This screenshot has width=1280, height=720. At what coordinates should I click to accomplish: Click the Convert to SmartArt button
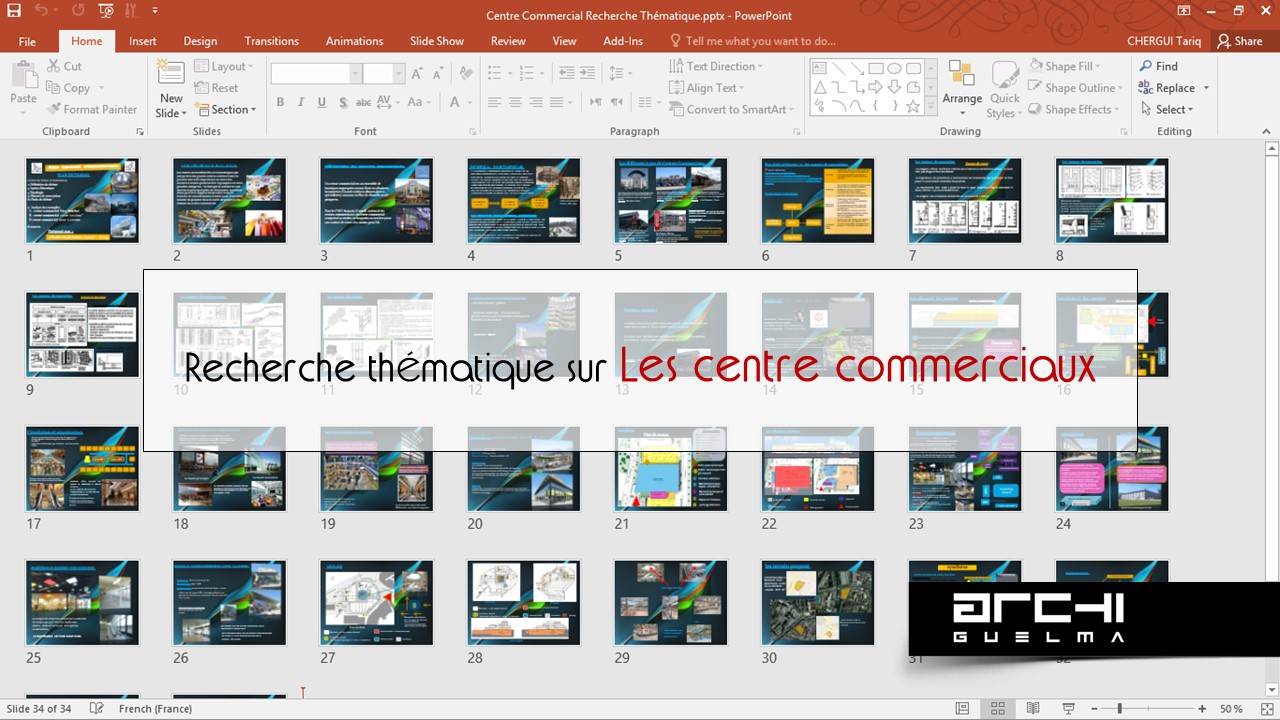(x=732, y=110)
